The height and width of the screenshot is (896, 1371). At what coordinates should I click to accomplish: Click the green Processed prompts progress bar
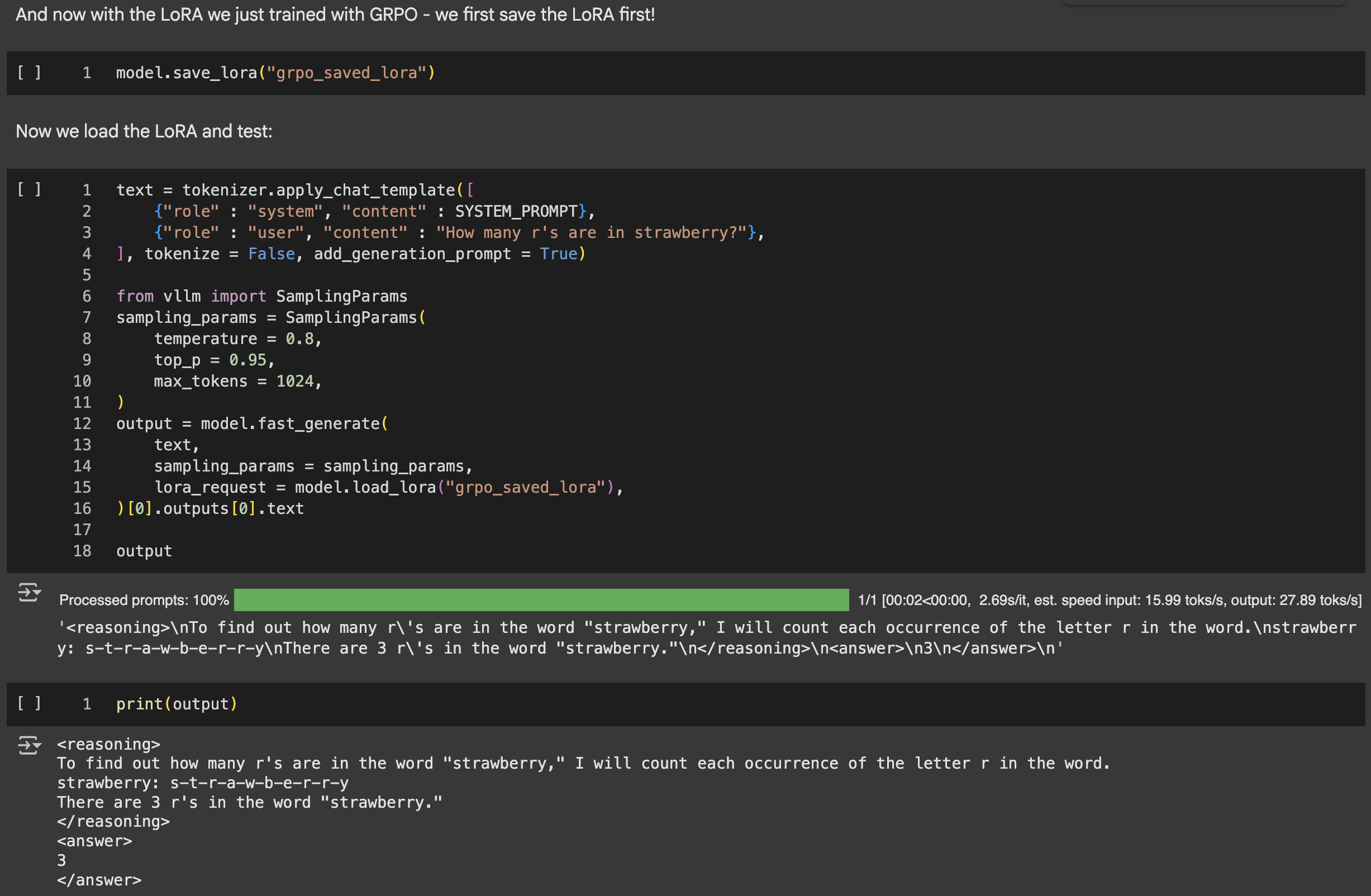pyautogui.click(x=540, y=600)
